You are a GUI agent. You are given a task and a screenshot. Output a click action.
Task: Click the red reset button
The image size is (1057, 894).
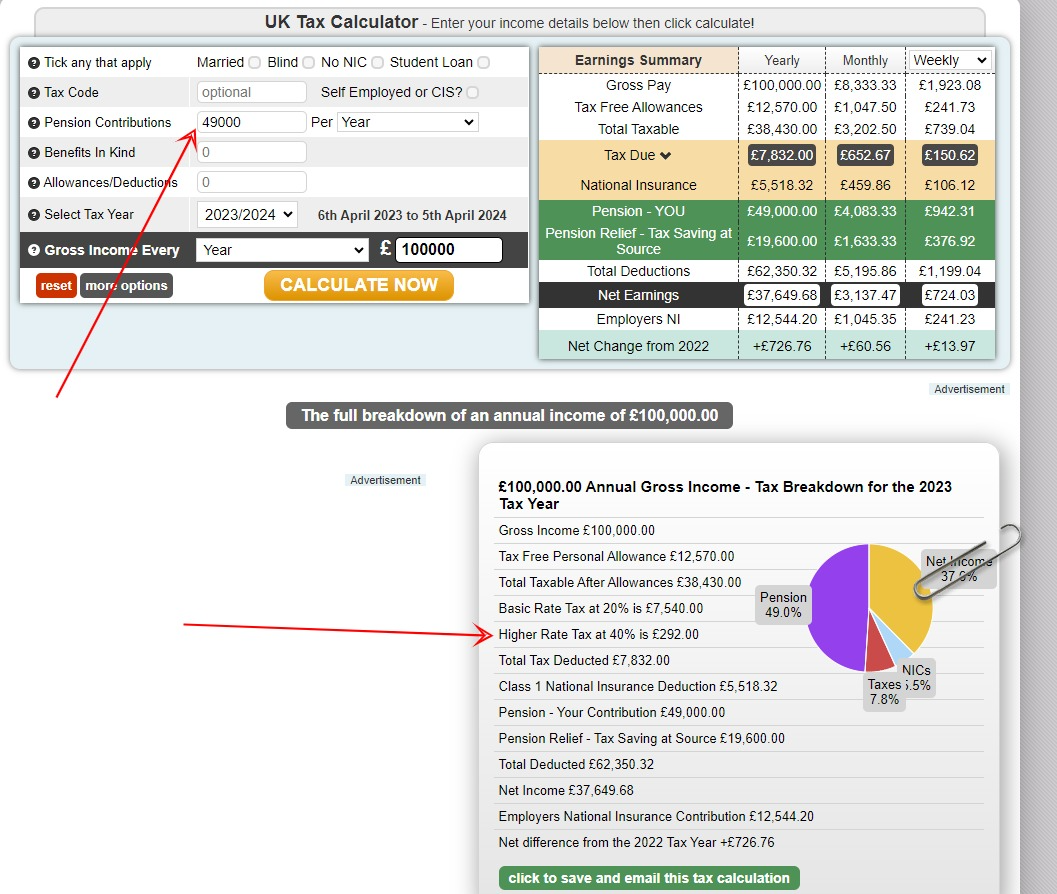(56, 286)
